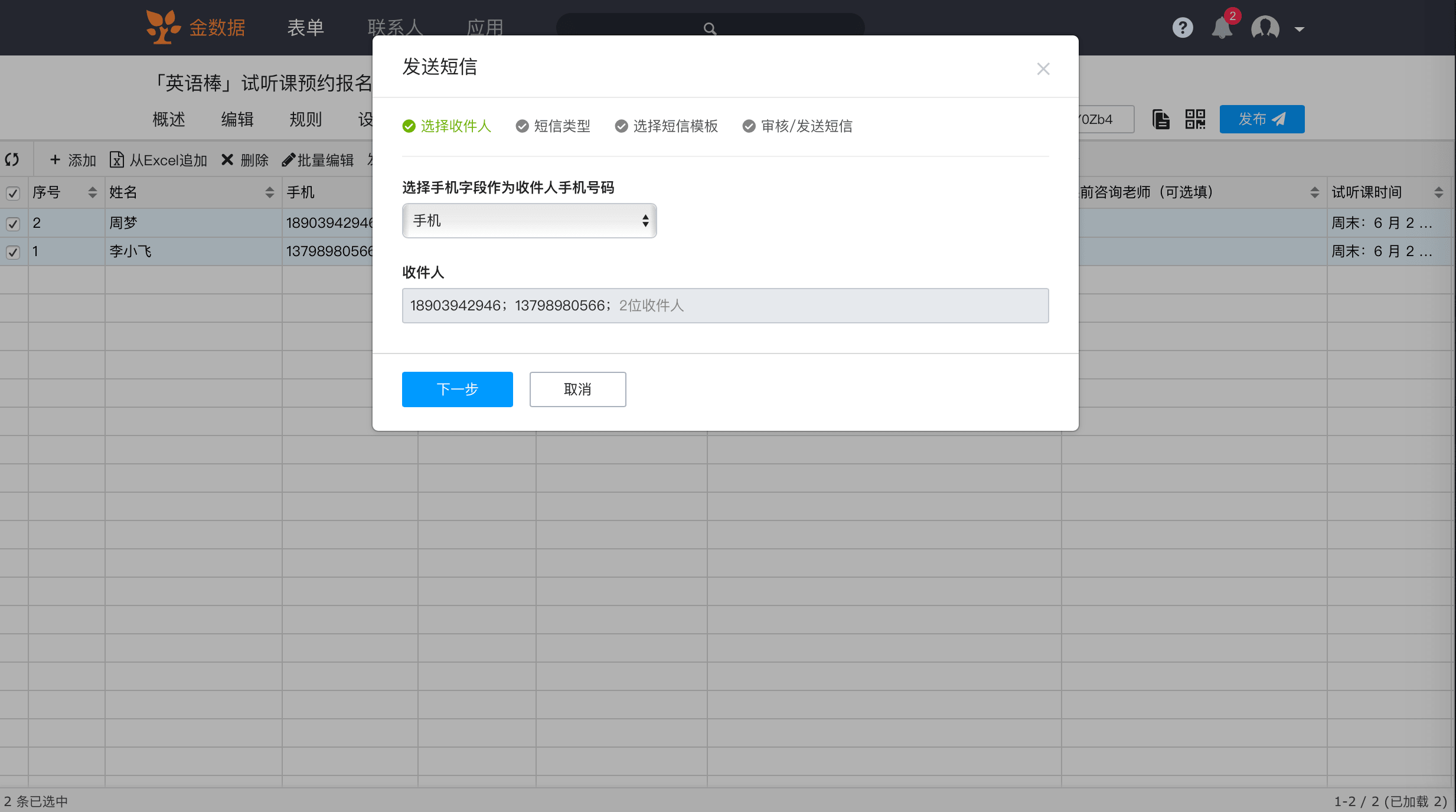The width and height of the screenshot is (1456, 812).
Task: Toggle the select-all header checkbox
Action: coord(13,193)
